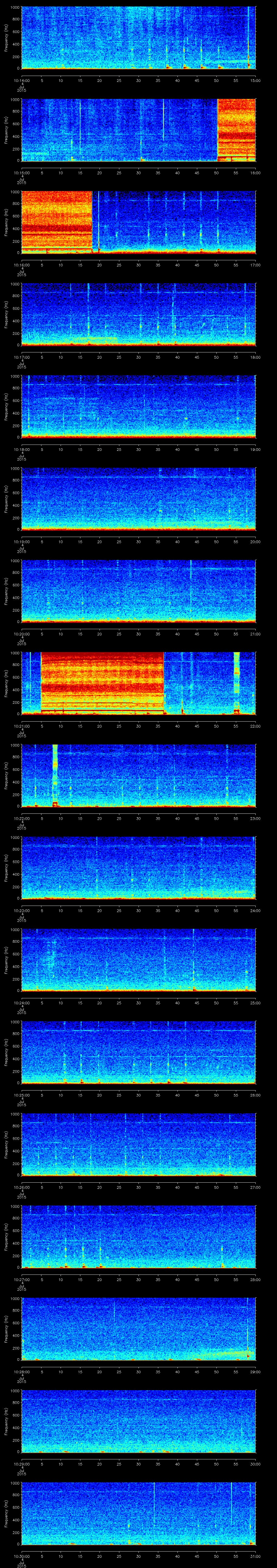Select the '10:20:00' time axis label

coord(21,634)
